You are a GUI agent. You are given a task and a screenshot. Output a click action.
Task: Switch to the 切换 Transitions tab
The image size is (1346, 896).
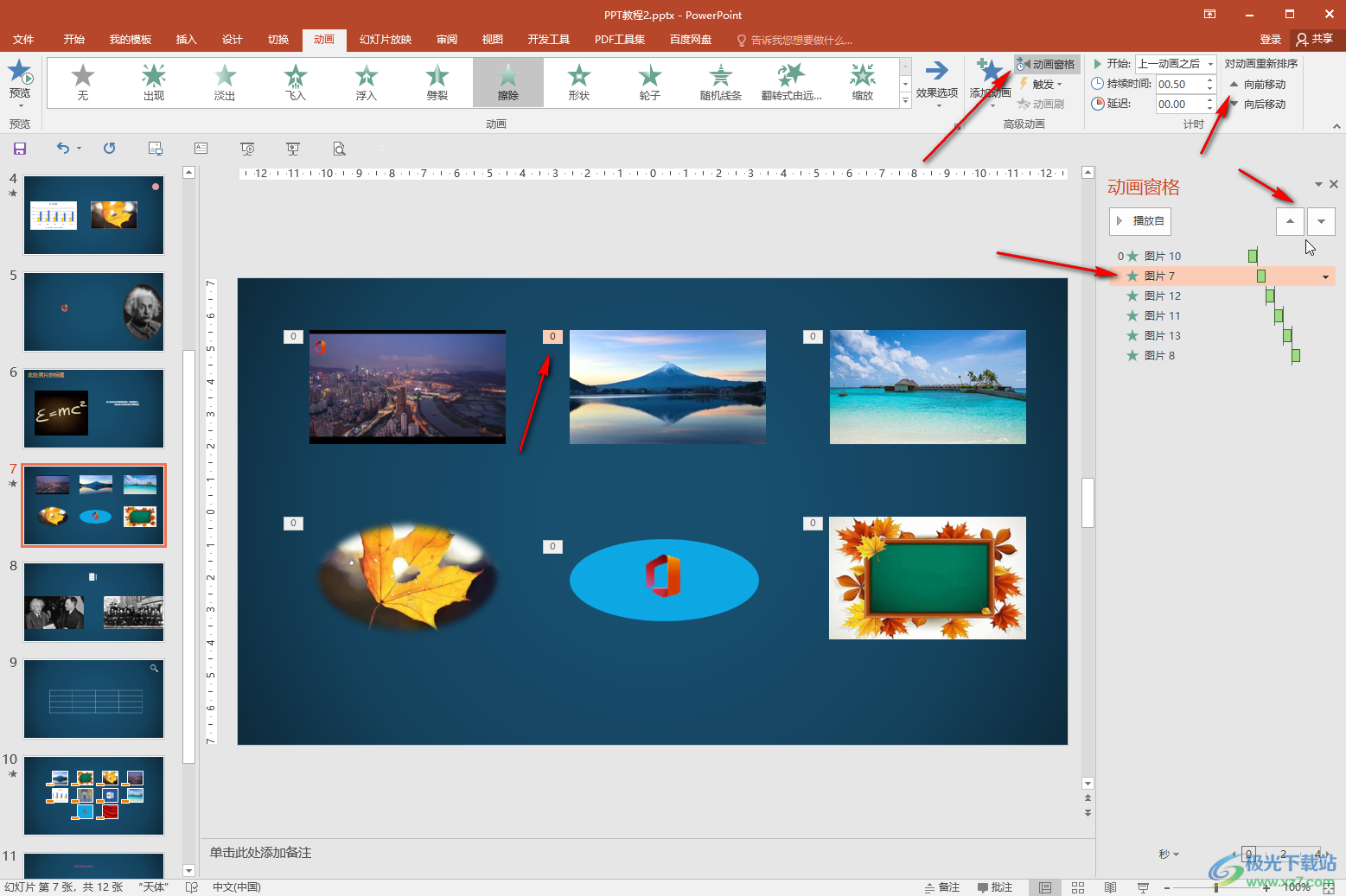277,40
